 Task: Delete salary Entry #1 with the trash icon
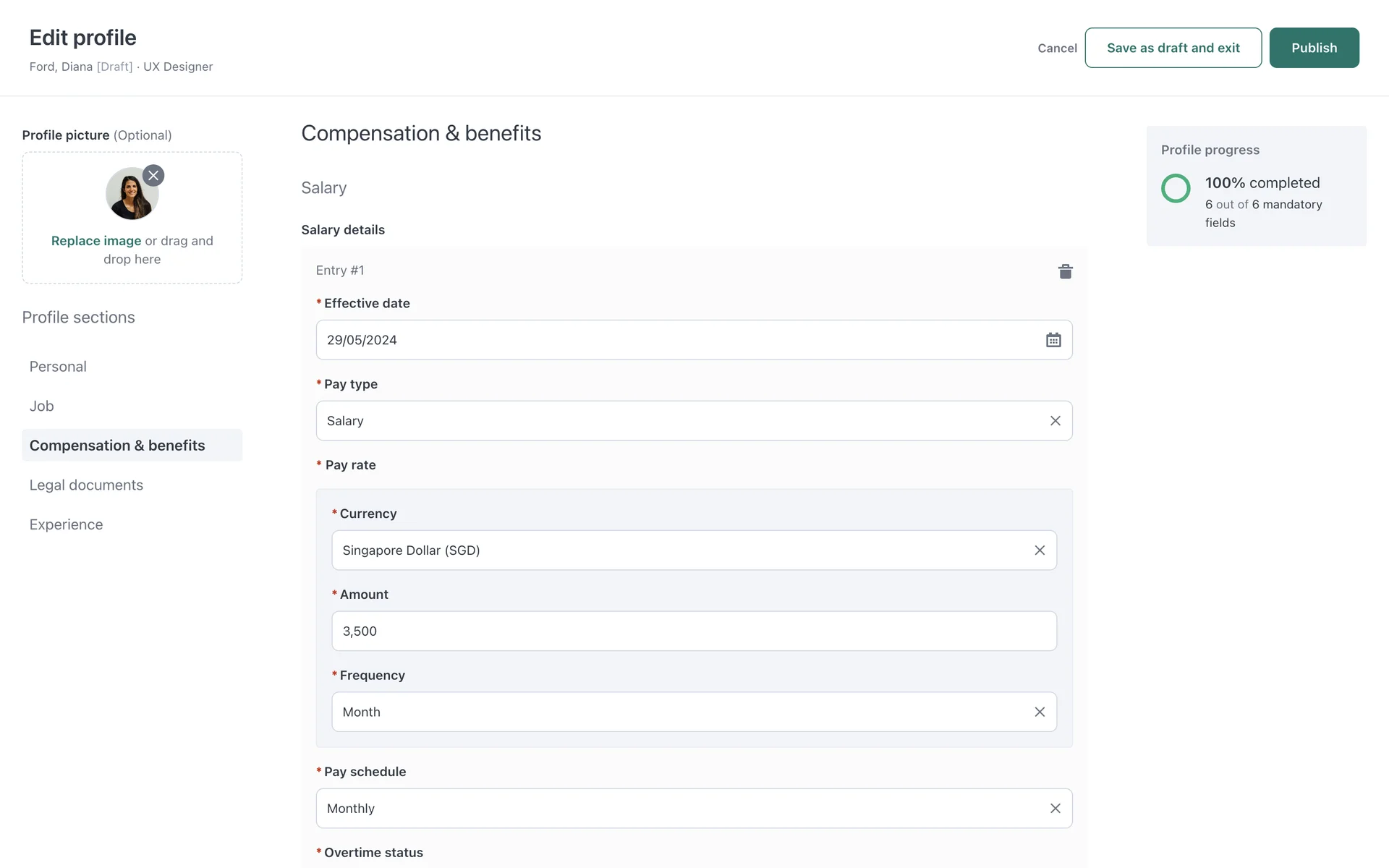[1065, 271]
